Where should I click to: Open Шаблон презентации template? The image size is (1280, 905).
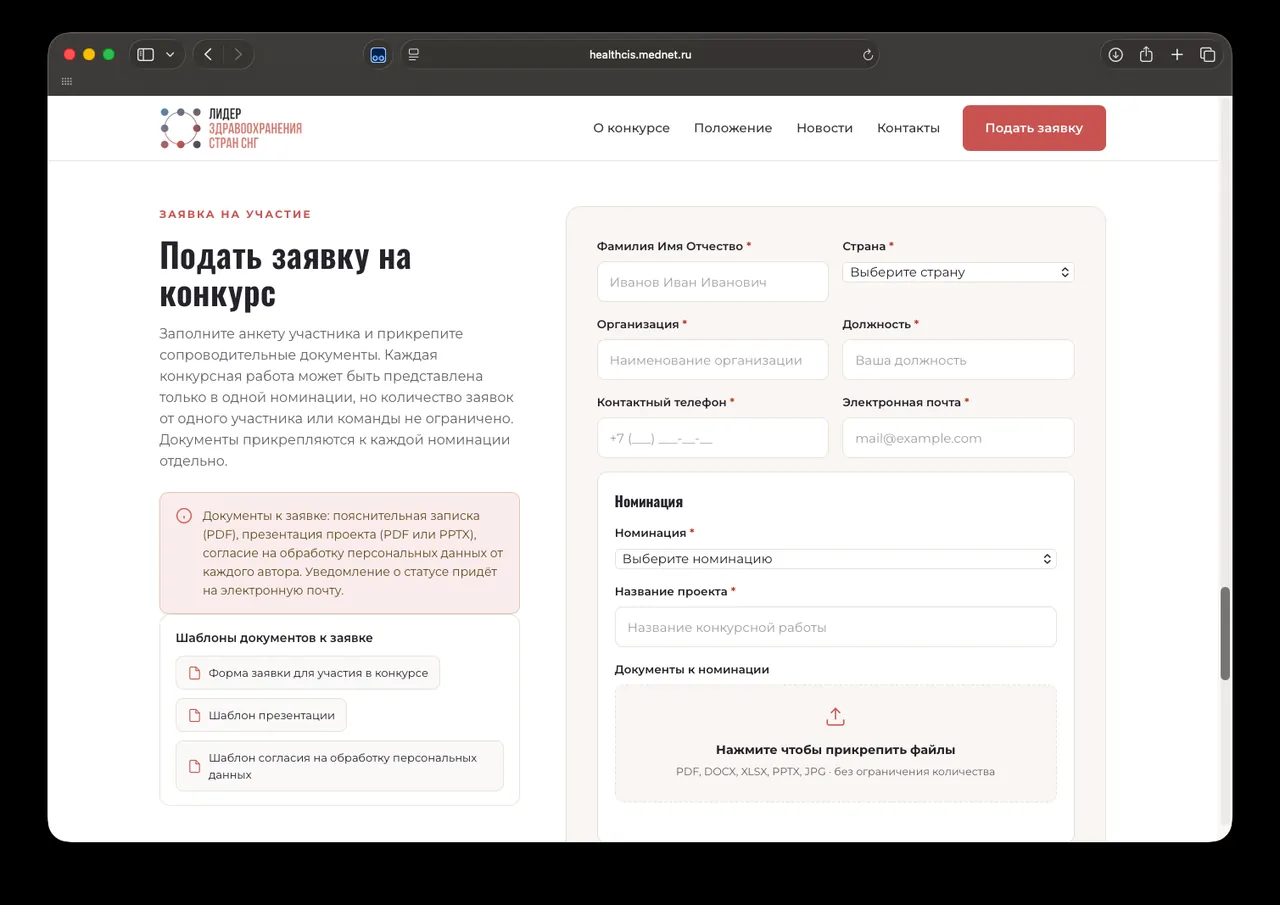point(261,716)
